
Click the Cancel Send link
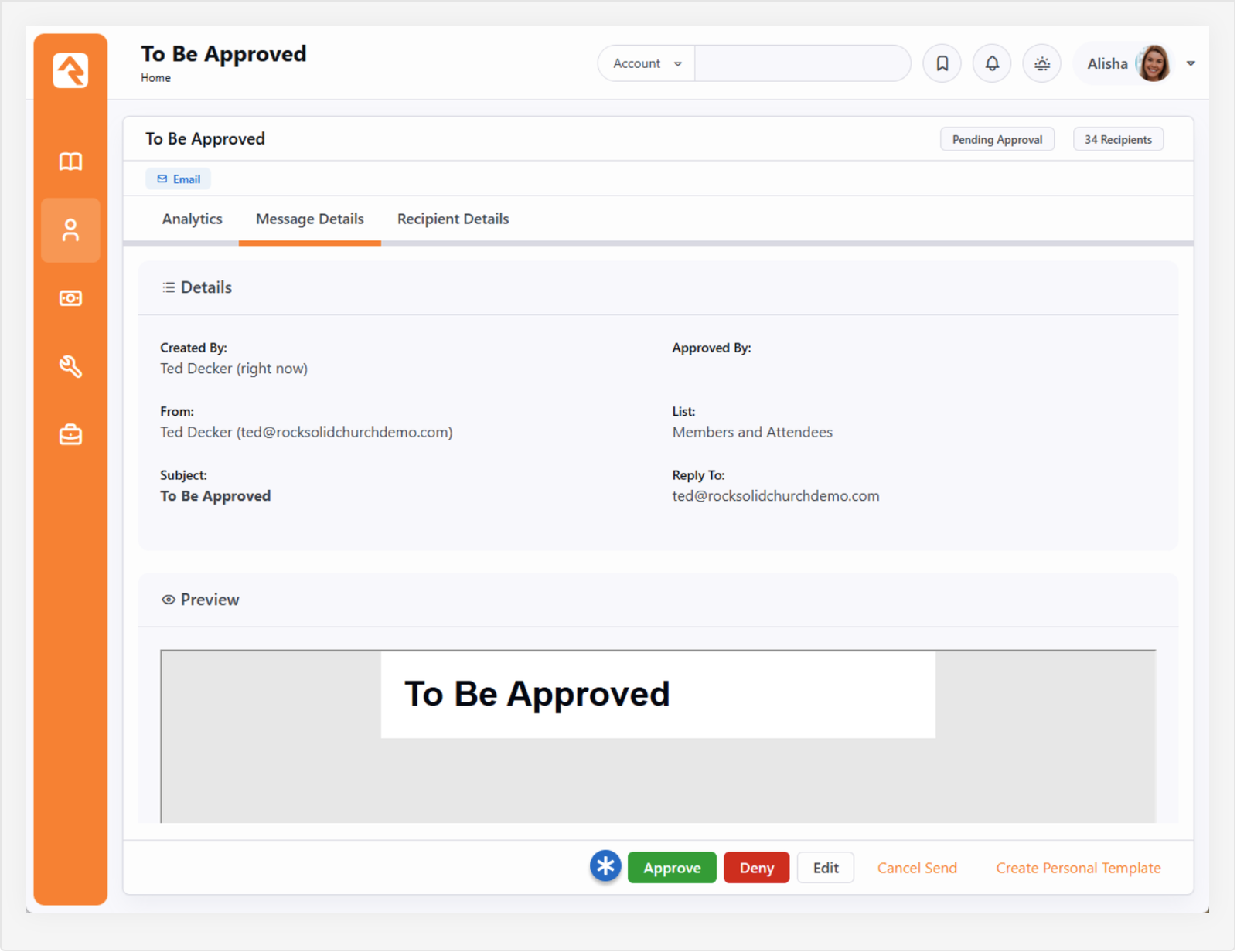(917, 868)
